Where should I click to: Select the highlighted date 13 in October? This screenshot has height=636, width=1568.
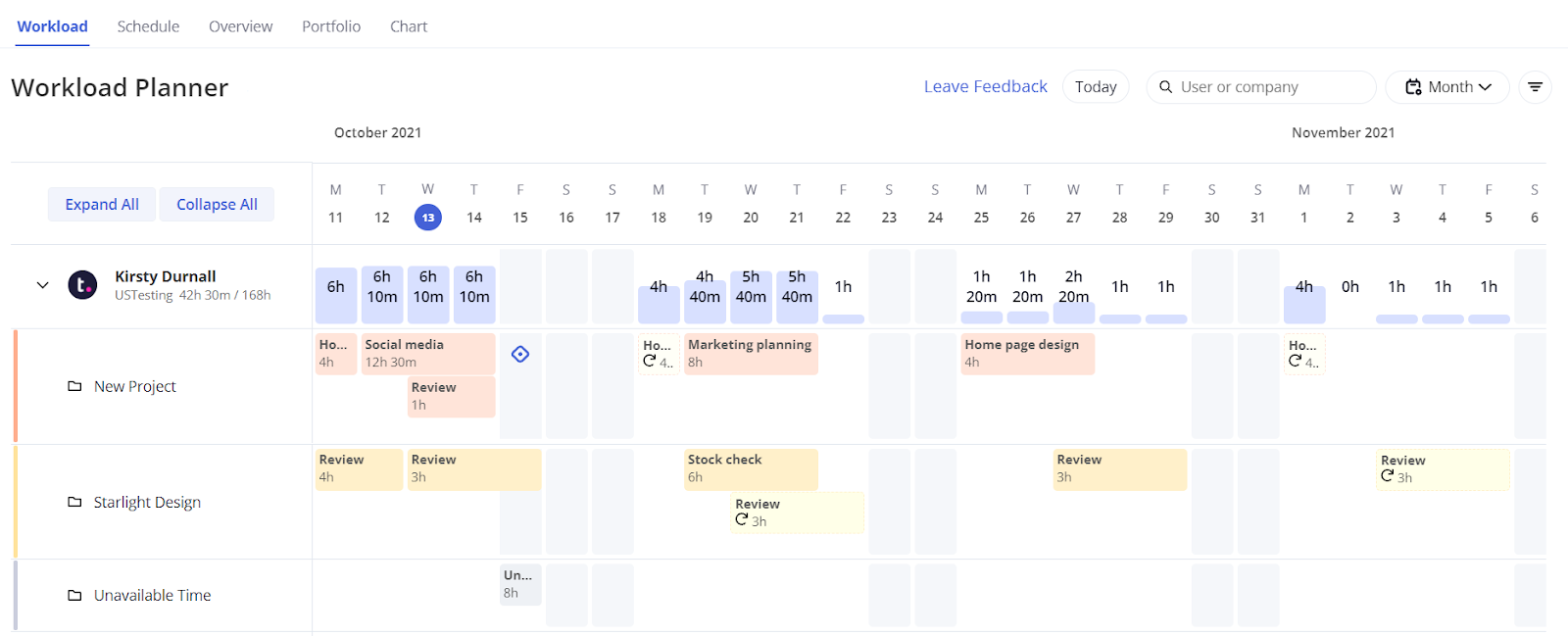[427, 218]
